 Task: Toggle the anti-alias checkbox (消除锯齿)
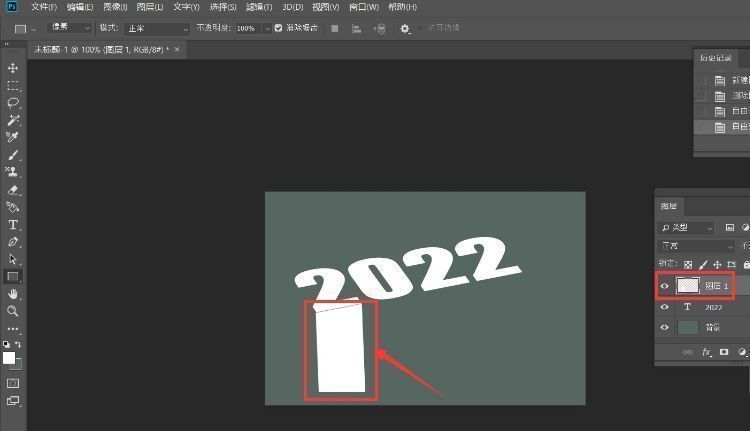point(279,29)
